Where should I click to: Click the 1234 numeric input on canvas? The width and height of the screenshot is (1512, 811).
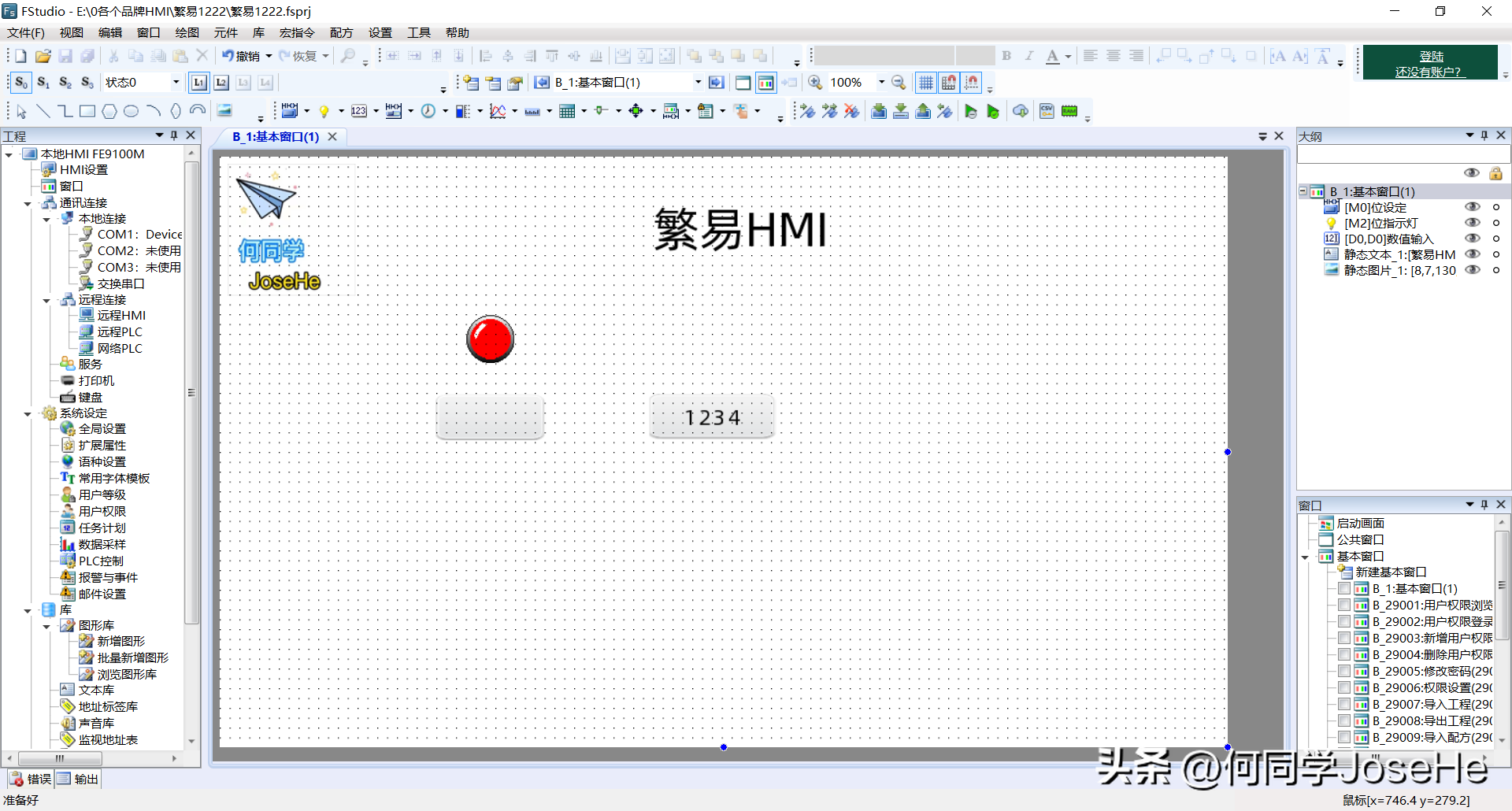tap(712, 417)
